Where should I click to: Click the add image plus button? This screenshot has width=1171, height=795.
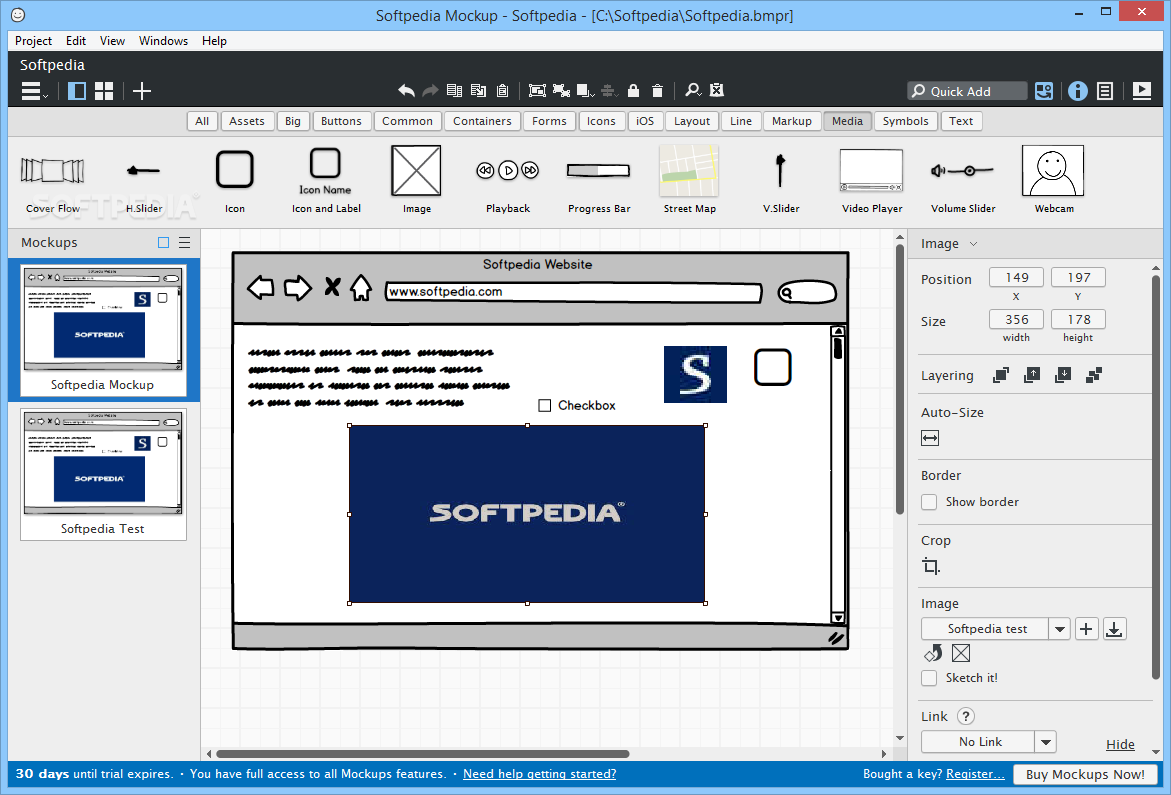[1087, 629]
